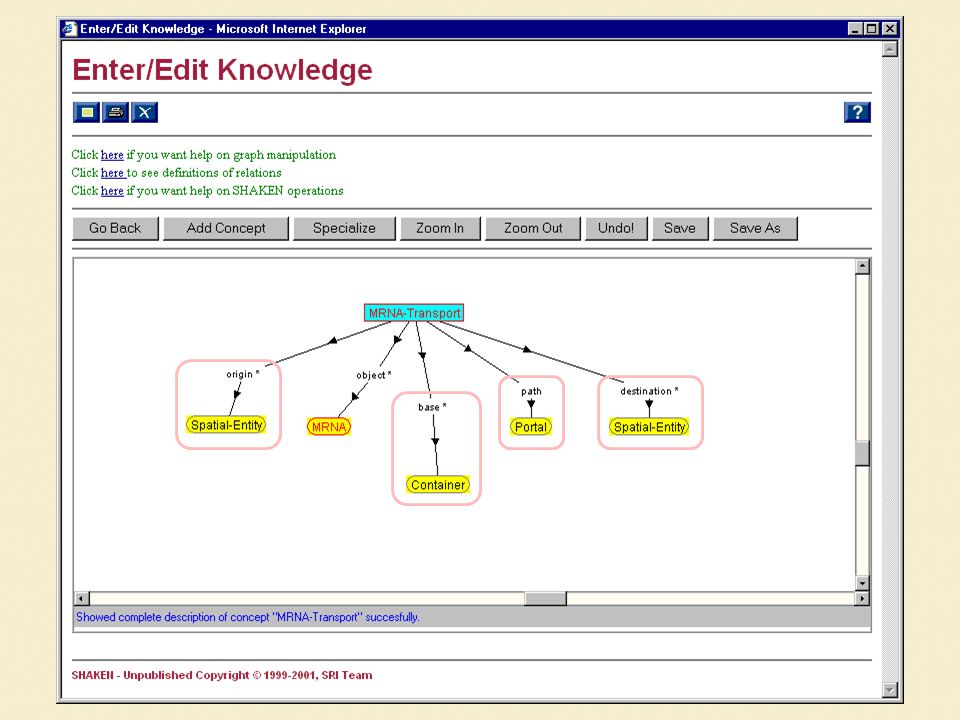Image resolution: width=960 pixels, height=720 pixels.
Task: Click the destination relation label
Action: [649, 391]
